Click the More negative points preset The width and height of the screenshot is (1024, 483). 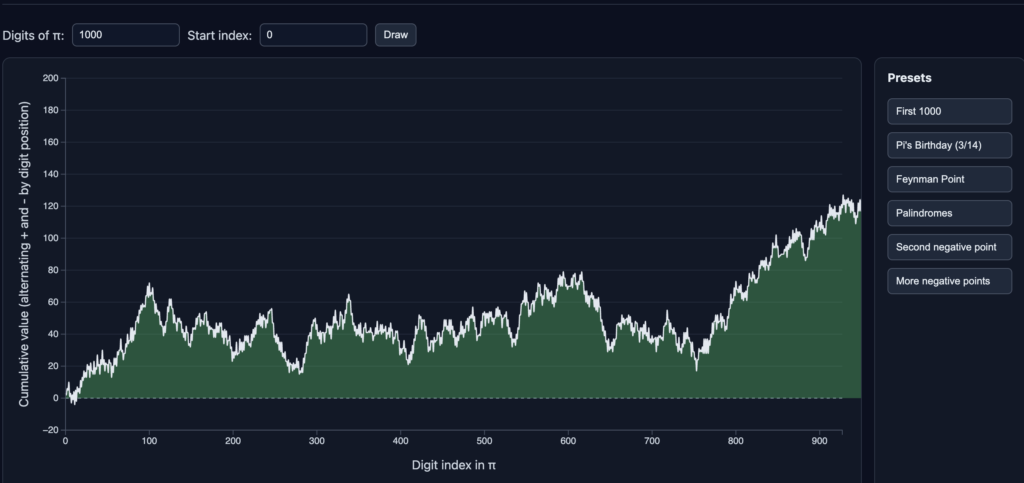click(x=949, y=281)
